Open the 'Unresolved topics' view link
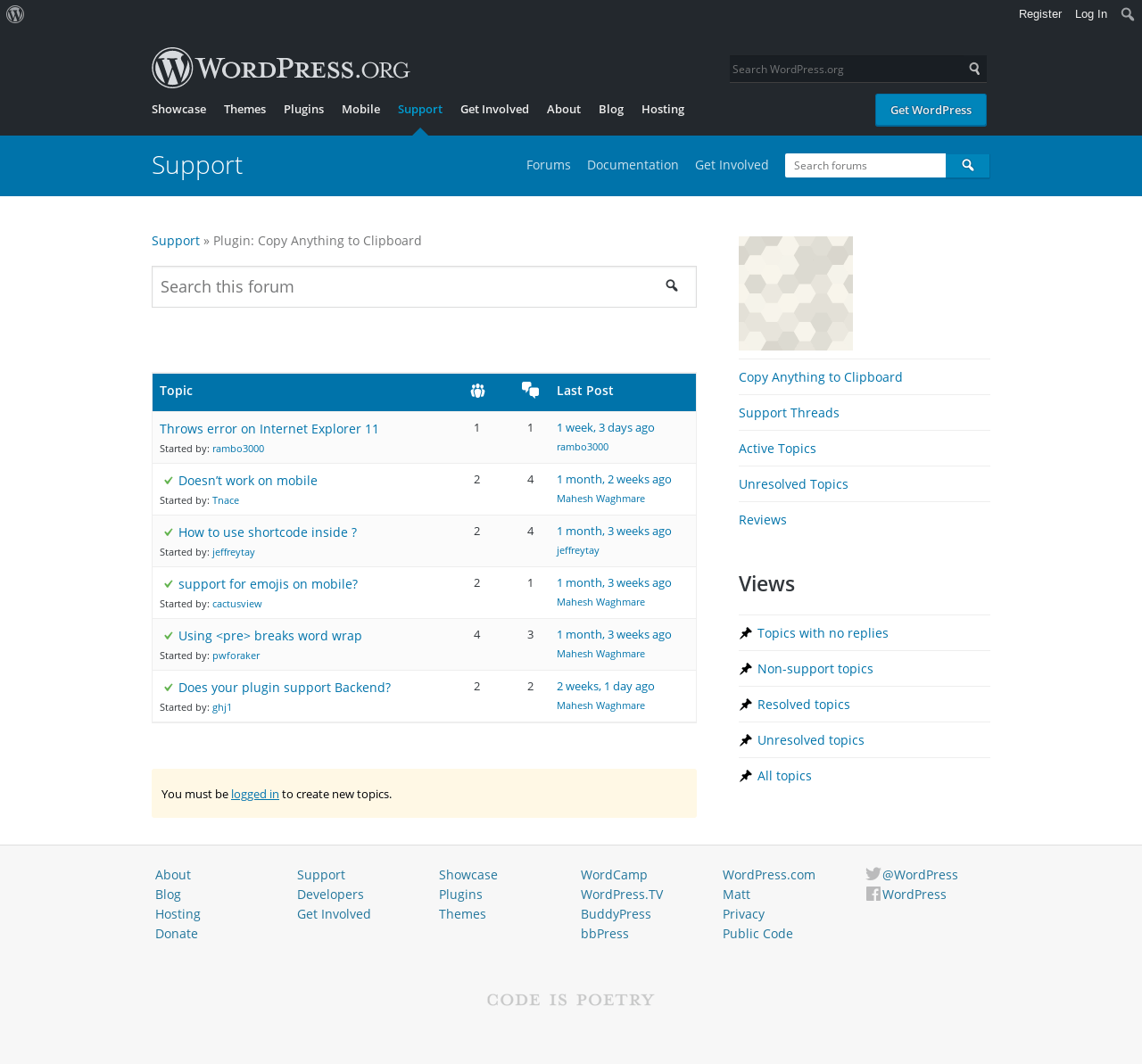Image resolution: width=1142 pixels, height=1064 pixels. point(811,740)
